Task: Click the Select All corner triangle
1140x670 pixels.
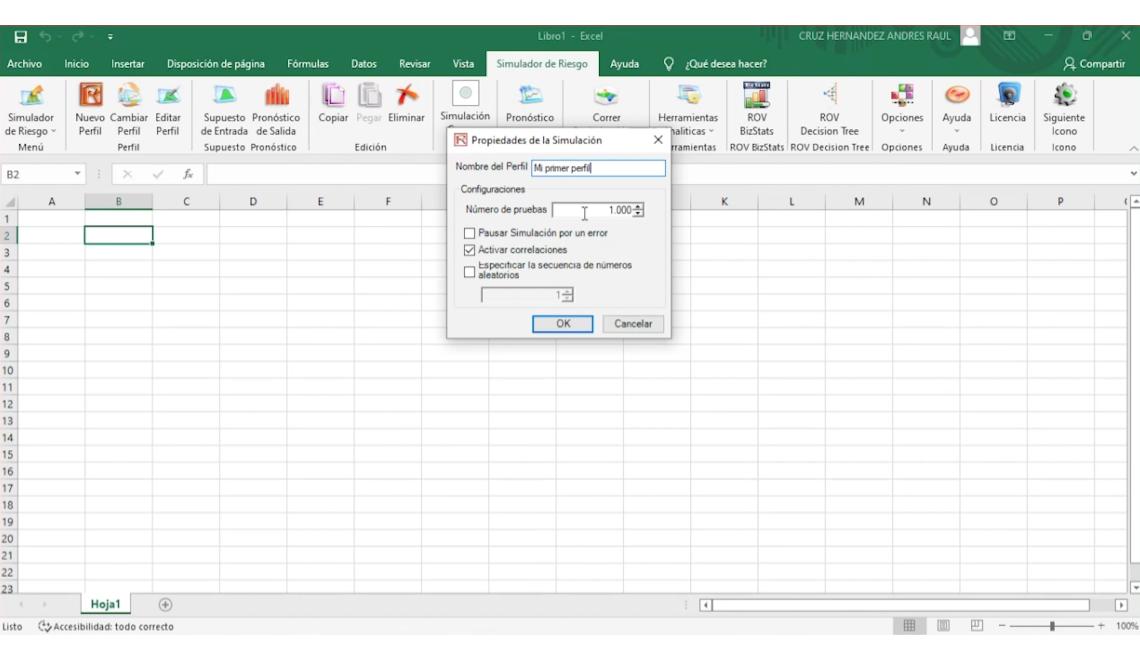Action: (x=9, y=202)
